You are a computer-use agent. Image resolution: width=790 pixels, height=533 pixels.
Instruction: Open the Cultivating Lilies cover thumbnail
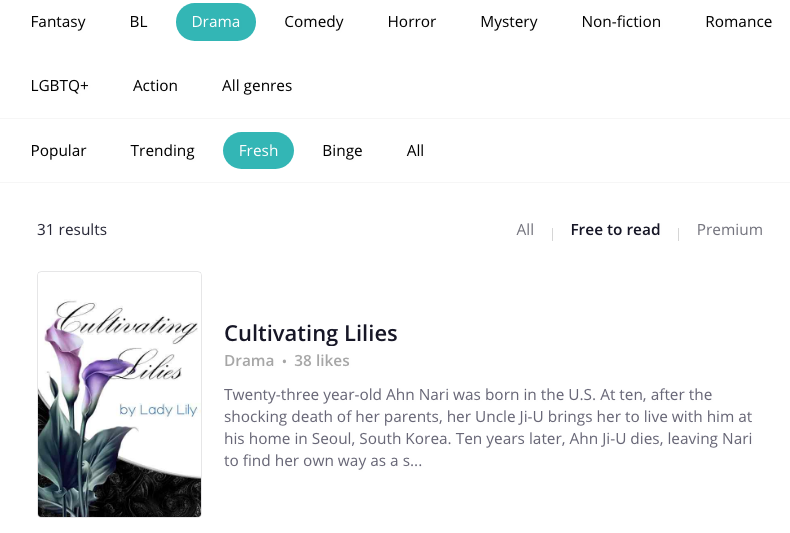point(119,394)
